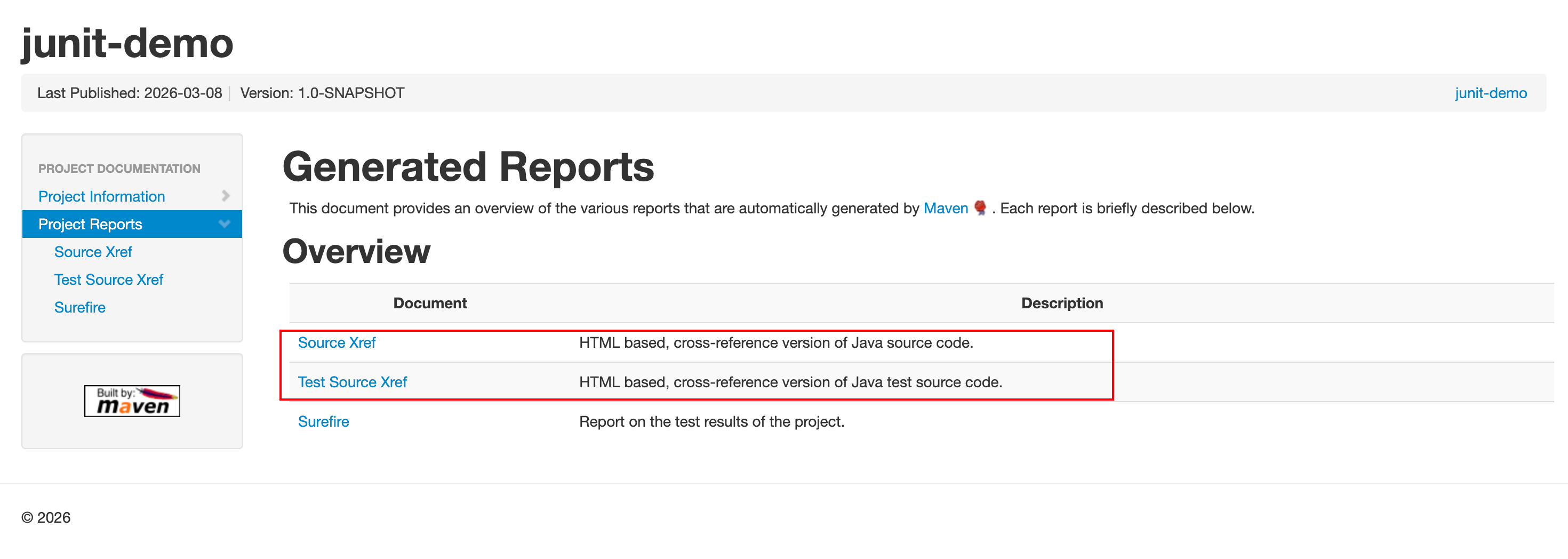Open Test Source Xref in the sidebar

(x=109, y=279)
